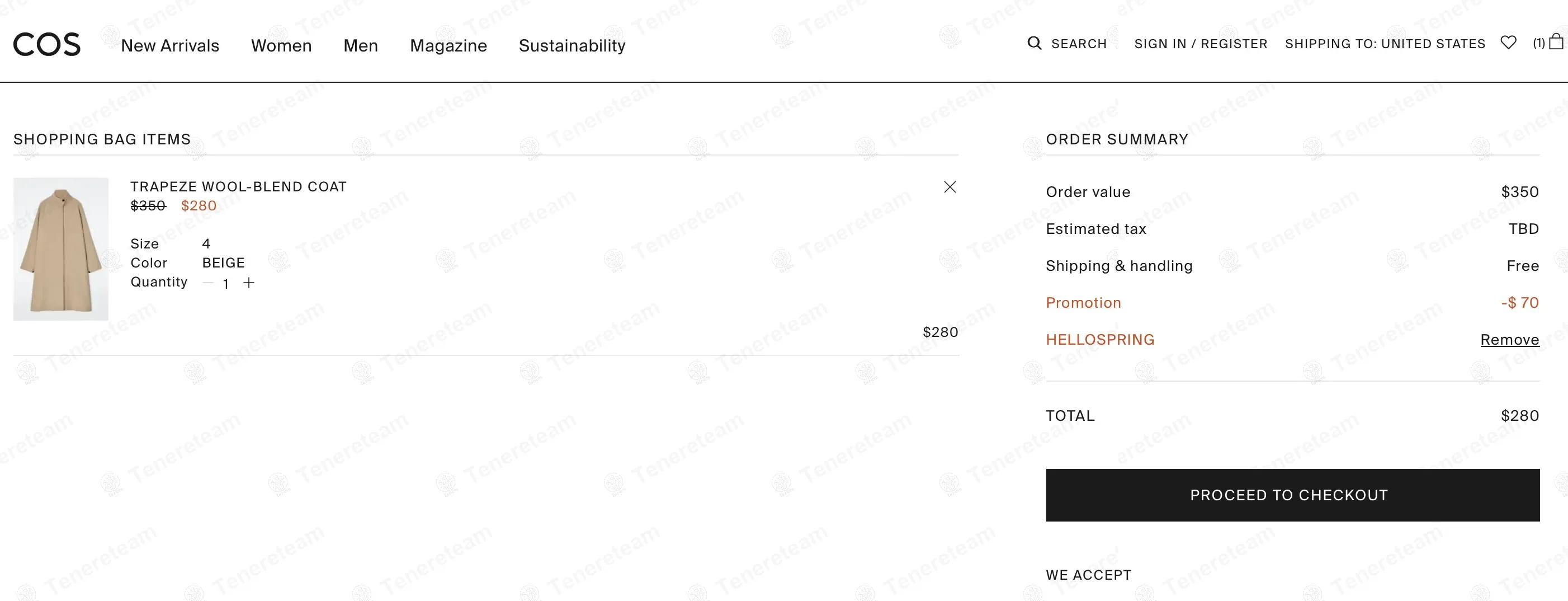This screenshot has height=601, width=1568.
Task: Click the search magnifier icon
Action: click(x=1033, y=43)
